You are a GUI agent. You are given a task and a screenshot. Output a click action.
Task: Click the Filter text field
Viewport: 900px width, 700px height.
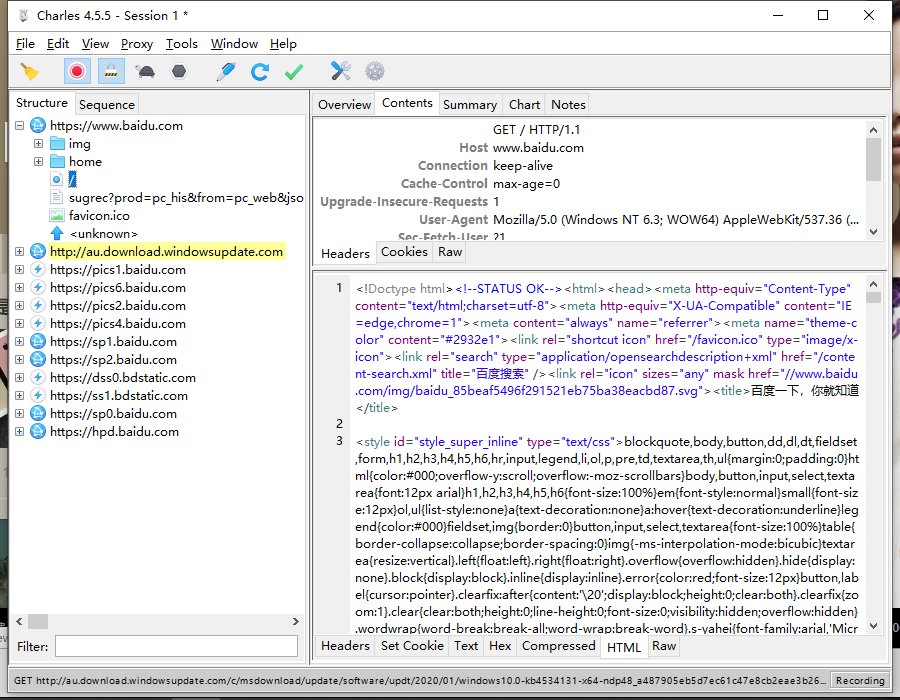point(176,646)
